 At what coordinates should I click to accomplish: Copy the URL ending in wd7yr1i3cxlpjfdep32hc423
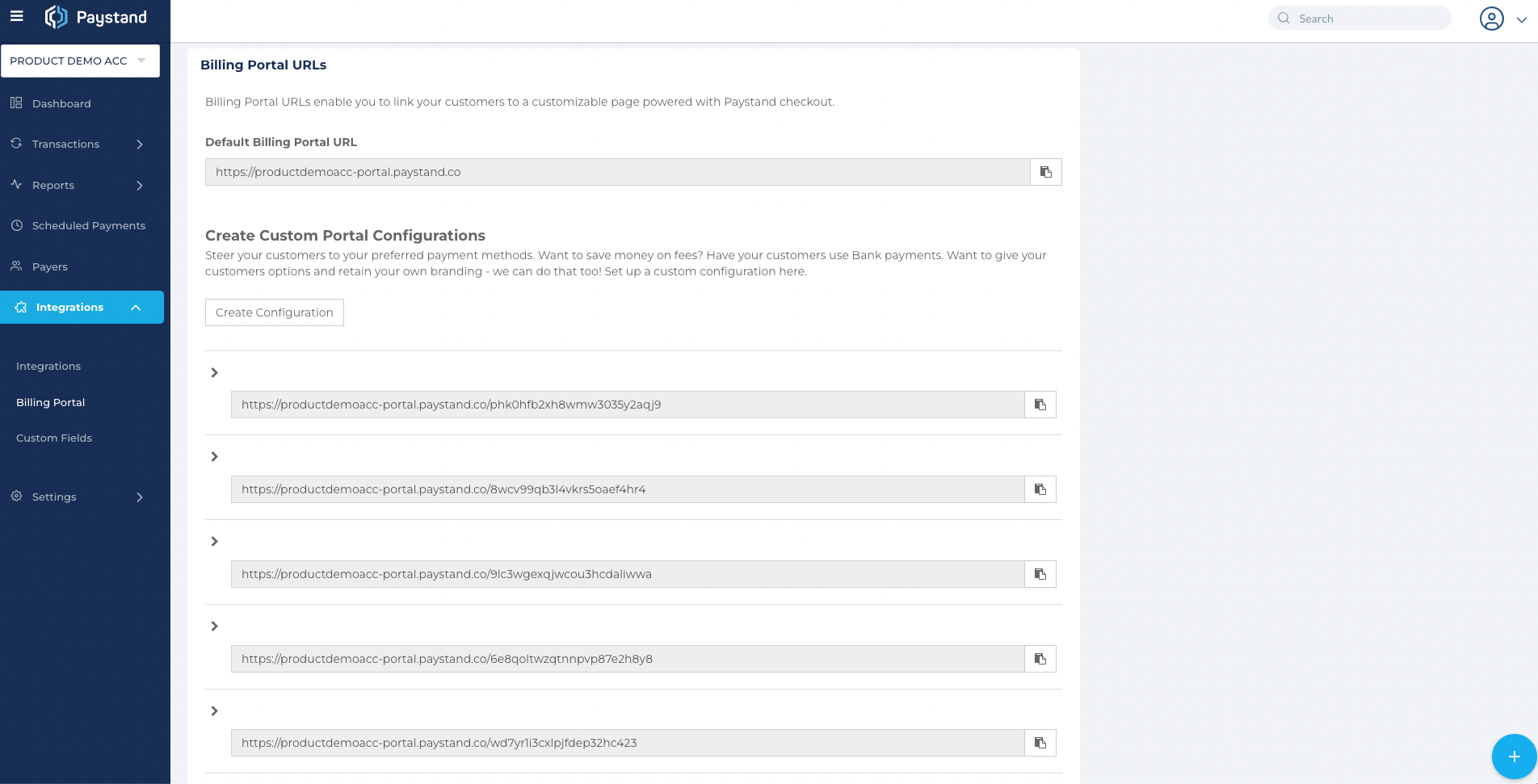pos(1040,743)
